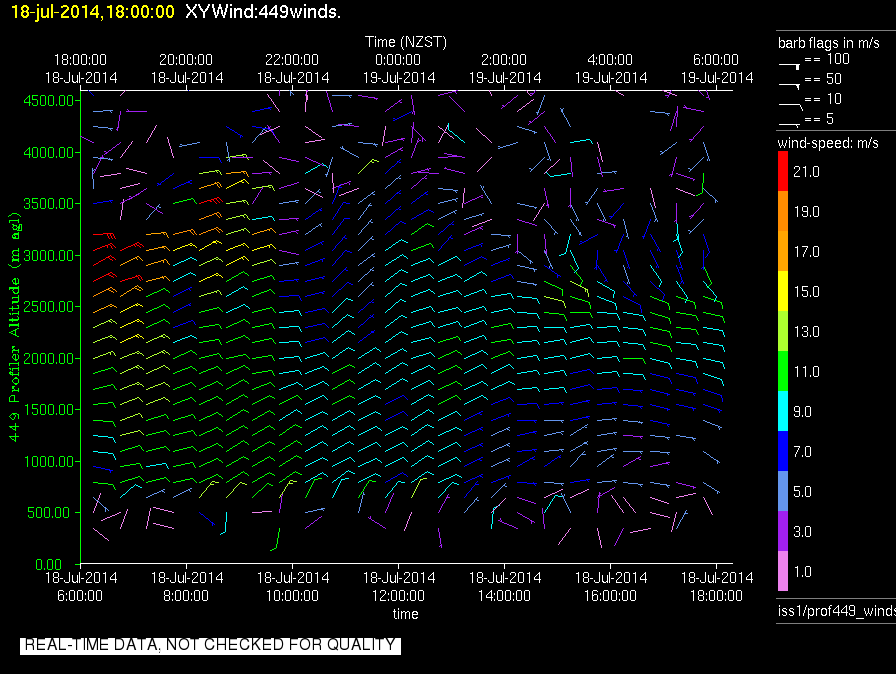Click the '0.00' altitude tick label
The width and height of the screenshot is (896, 674).
coord(49,565)
